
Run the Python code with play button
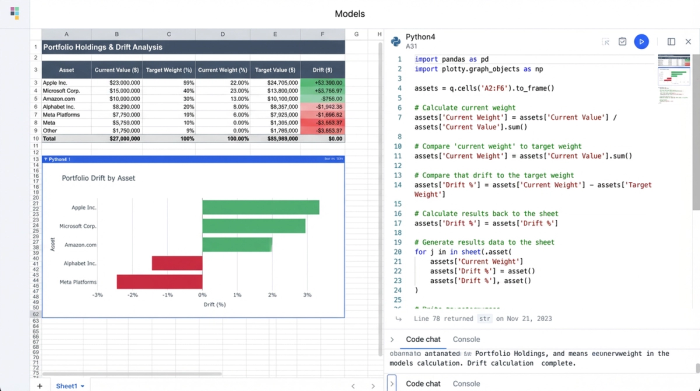pyautogui.click(x=642, y=42)
